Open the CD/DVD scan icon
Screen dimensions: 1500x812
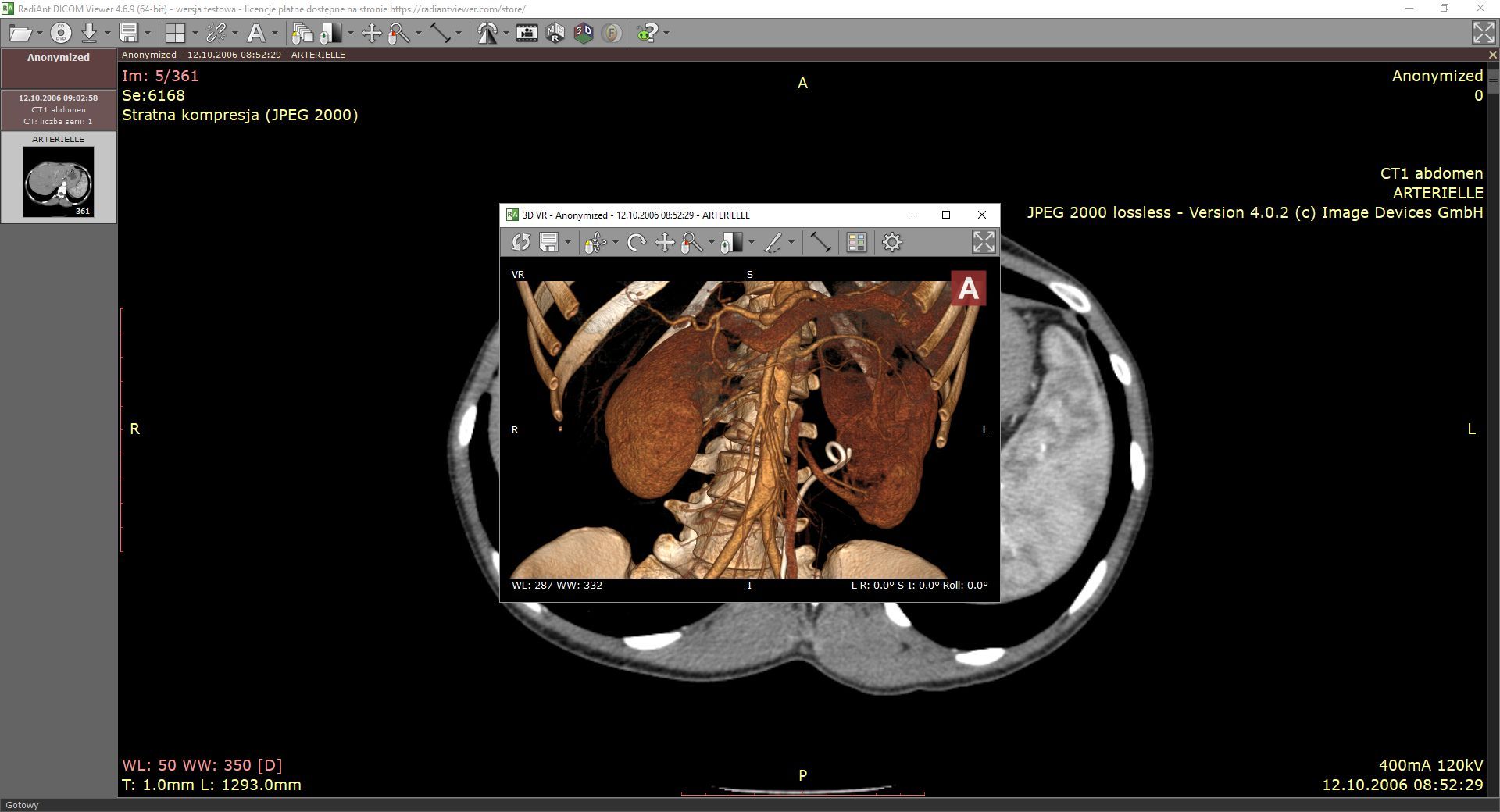(61, 33)
